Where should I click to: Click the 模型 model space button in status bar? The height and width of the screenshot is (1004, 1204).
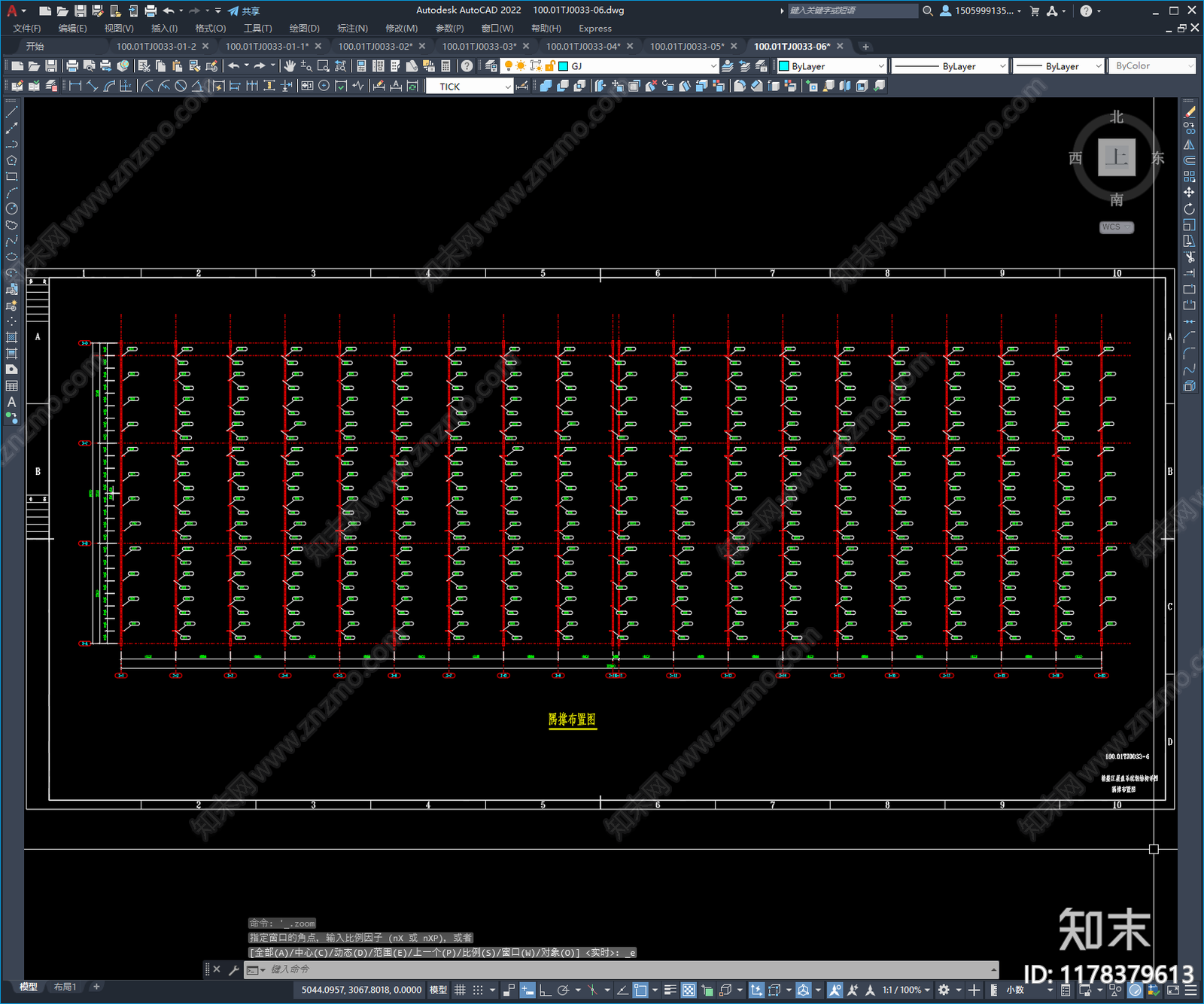click(438, 990)
